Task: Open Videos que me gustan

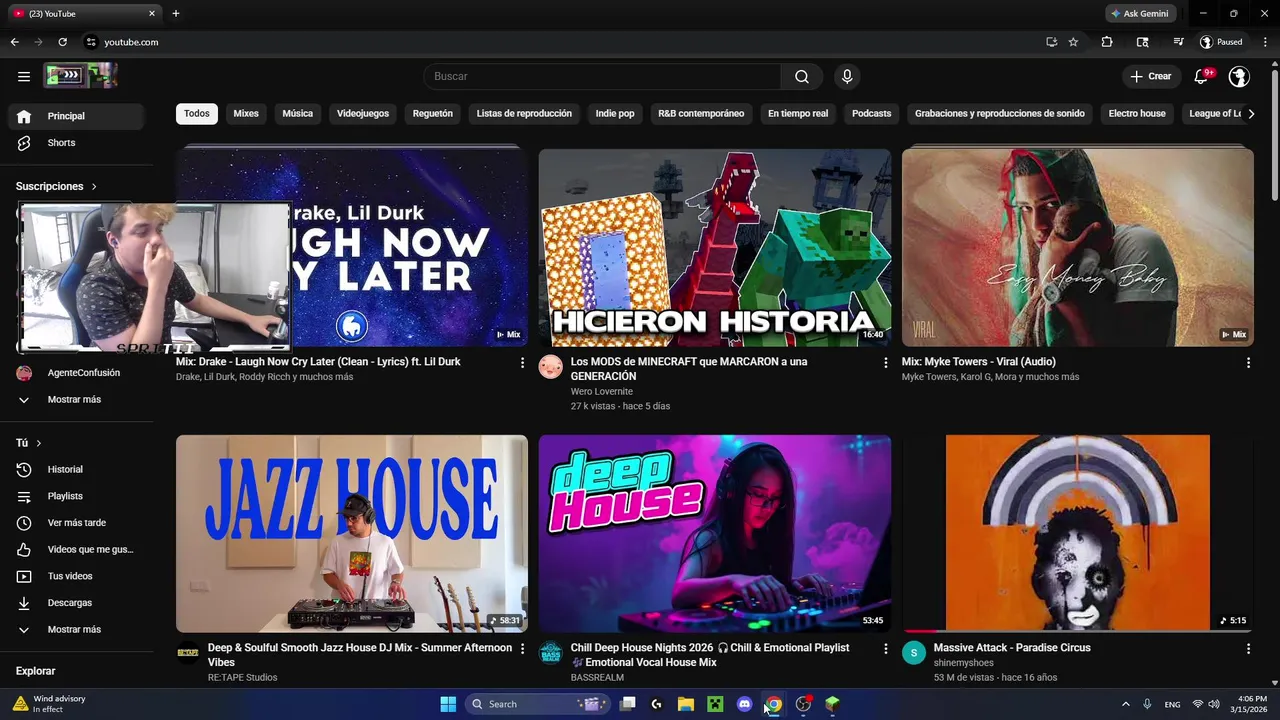Action: click(76, 549)
